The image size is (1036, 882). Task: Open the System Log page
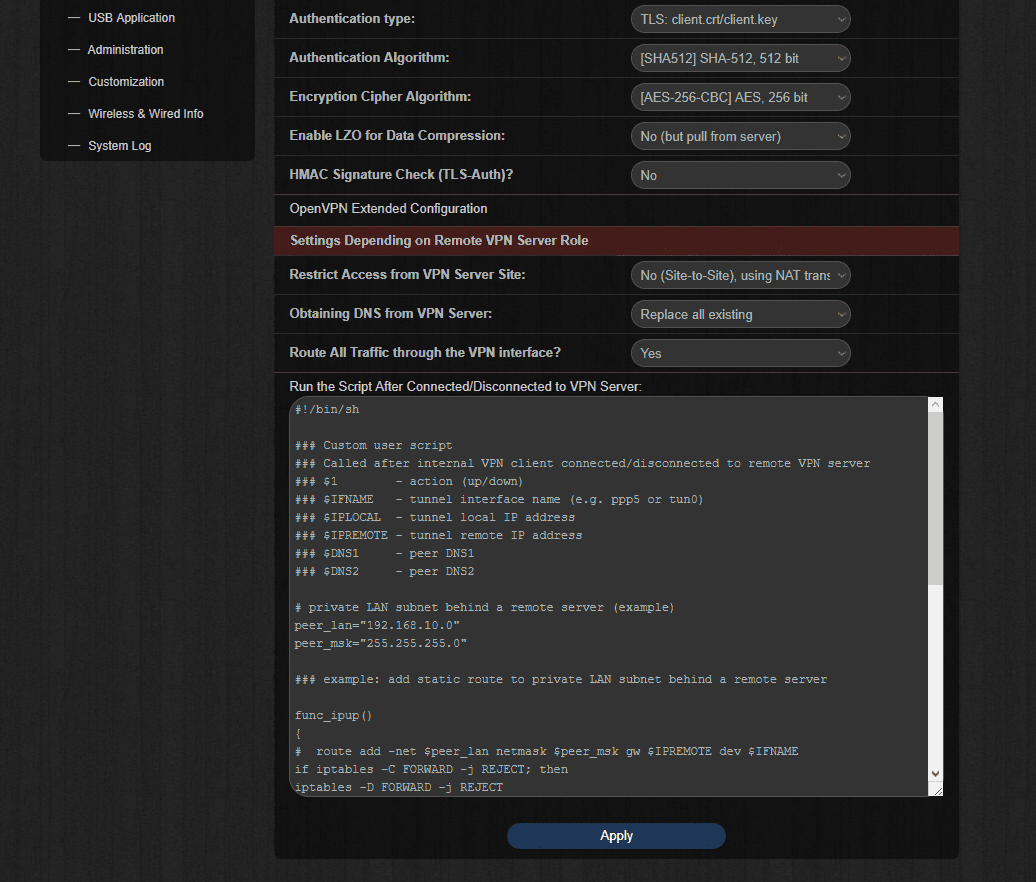120,145
